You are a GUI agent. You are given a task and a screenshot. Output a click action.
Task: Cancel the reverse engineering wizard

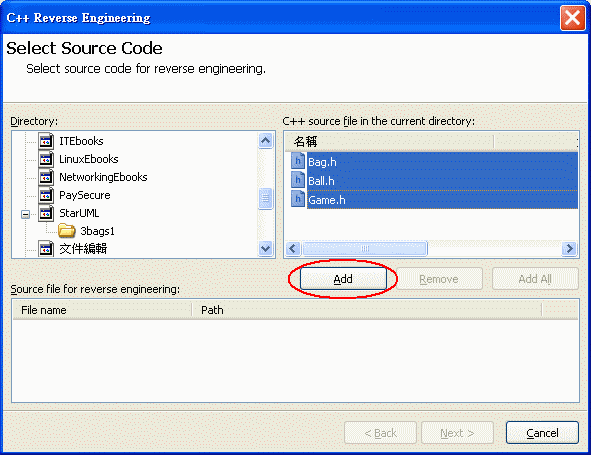[x=542, y=433]
